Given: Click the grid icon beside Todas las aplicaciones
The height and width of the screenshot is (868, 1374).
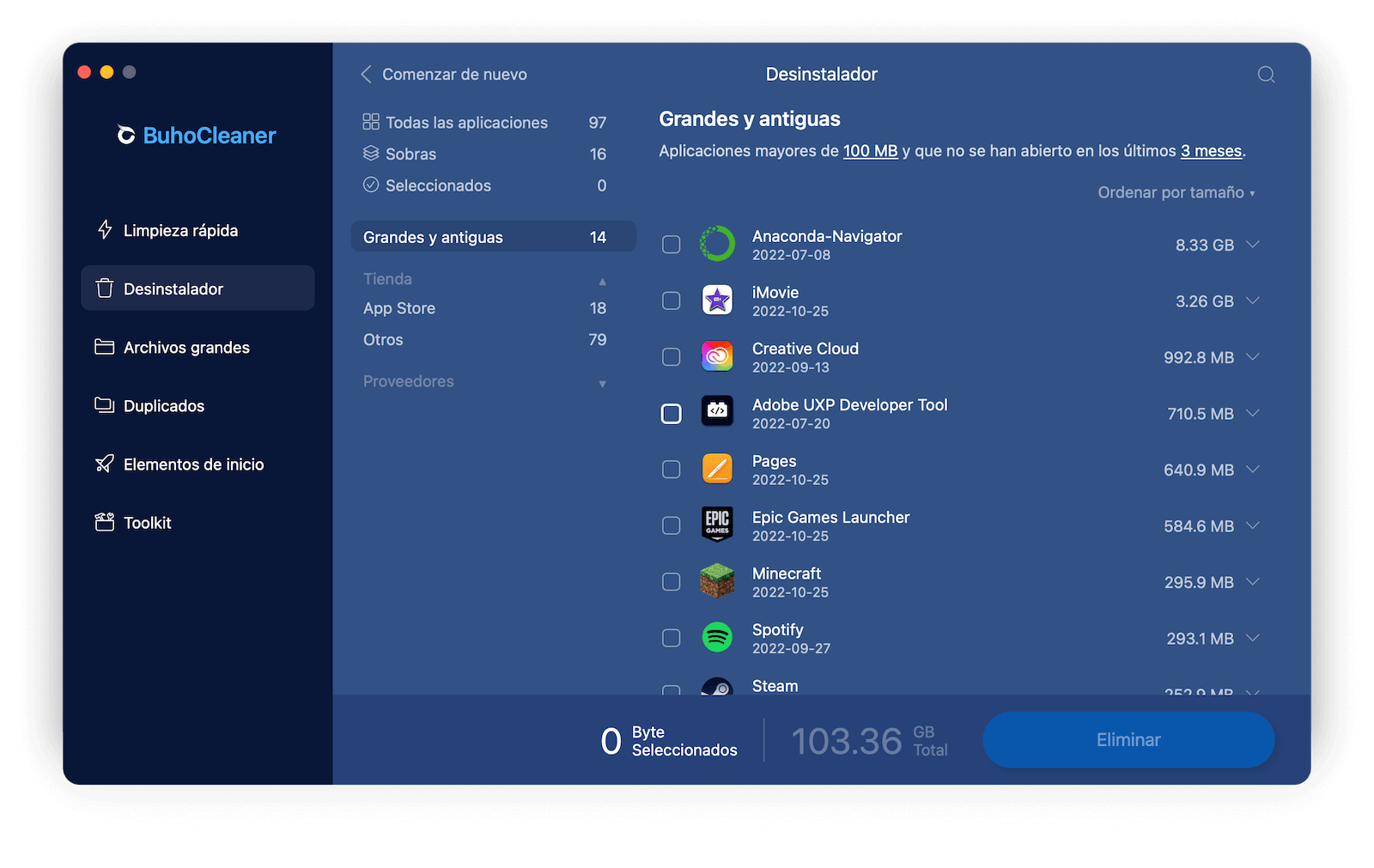Looking at the screenshot, I should (371, 122).
